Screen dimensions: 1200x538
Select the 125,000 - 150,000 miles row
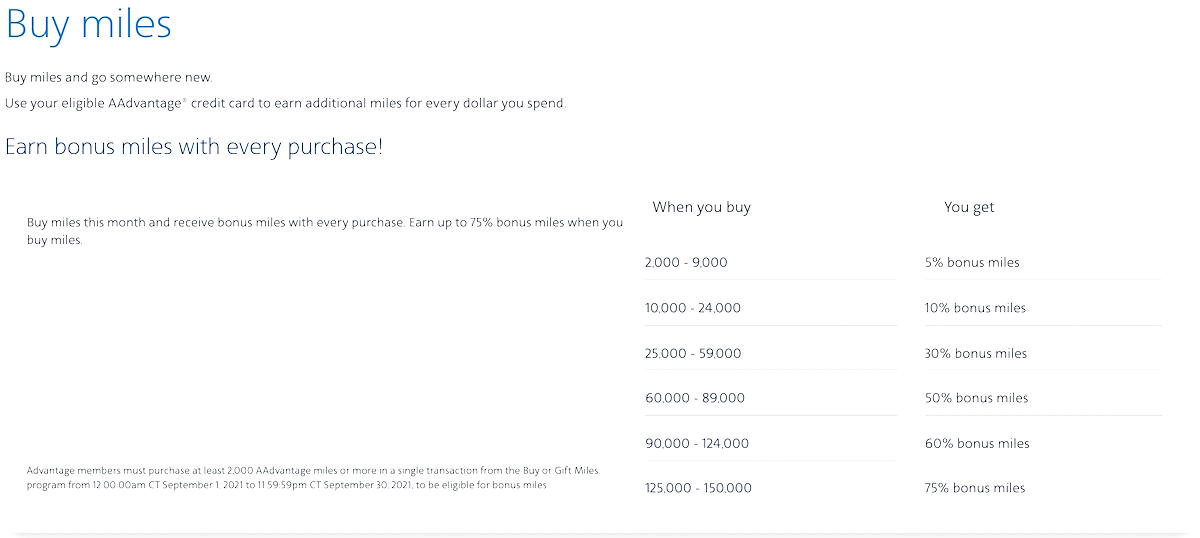[904, 488]
